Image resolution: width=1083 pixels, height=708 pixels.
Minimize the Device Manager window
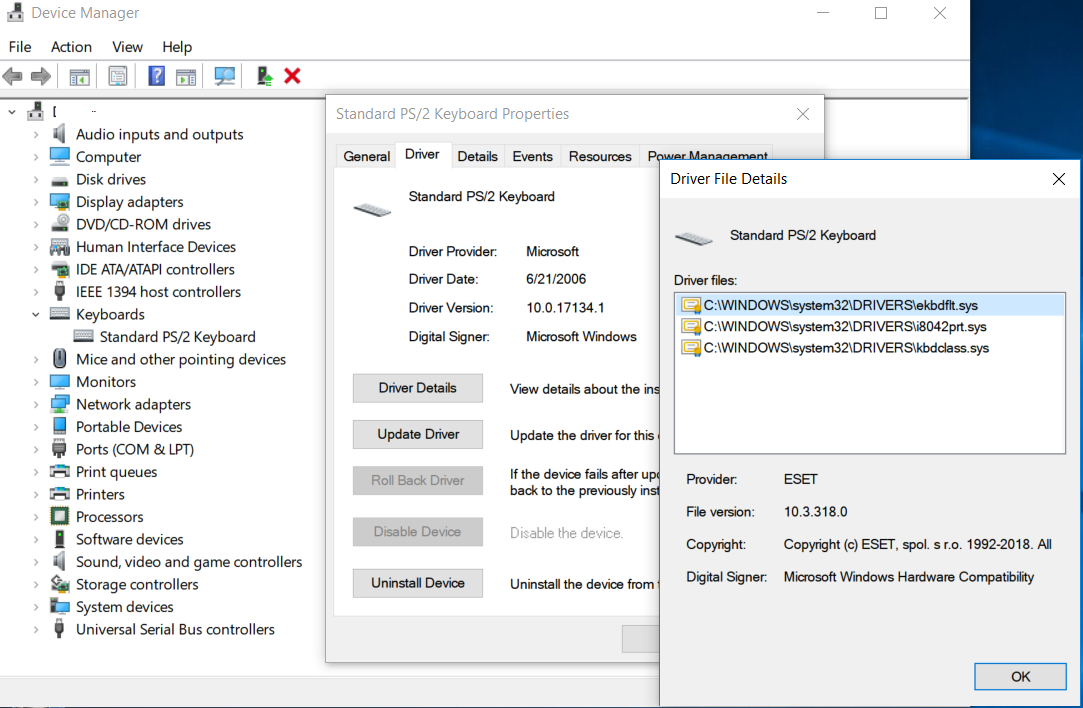coord(823,13)
